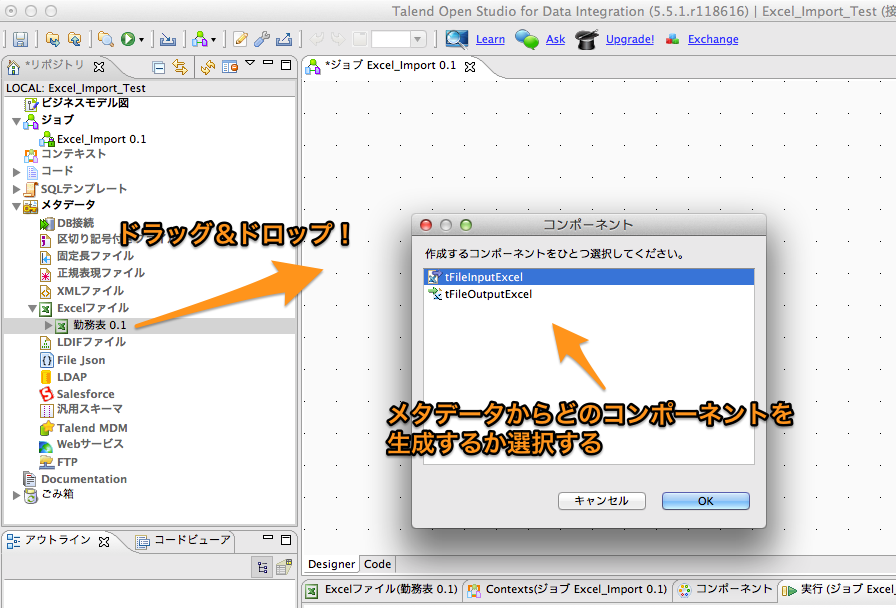This screenshot has width=896, height=608.
Task: Click the wrench project settings icon
Action: pos(262,39)
